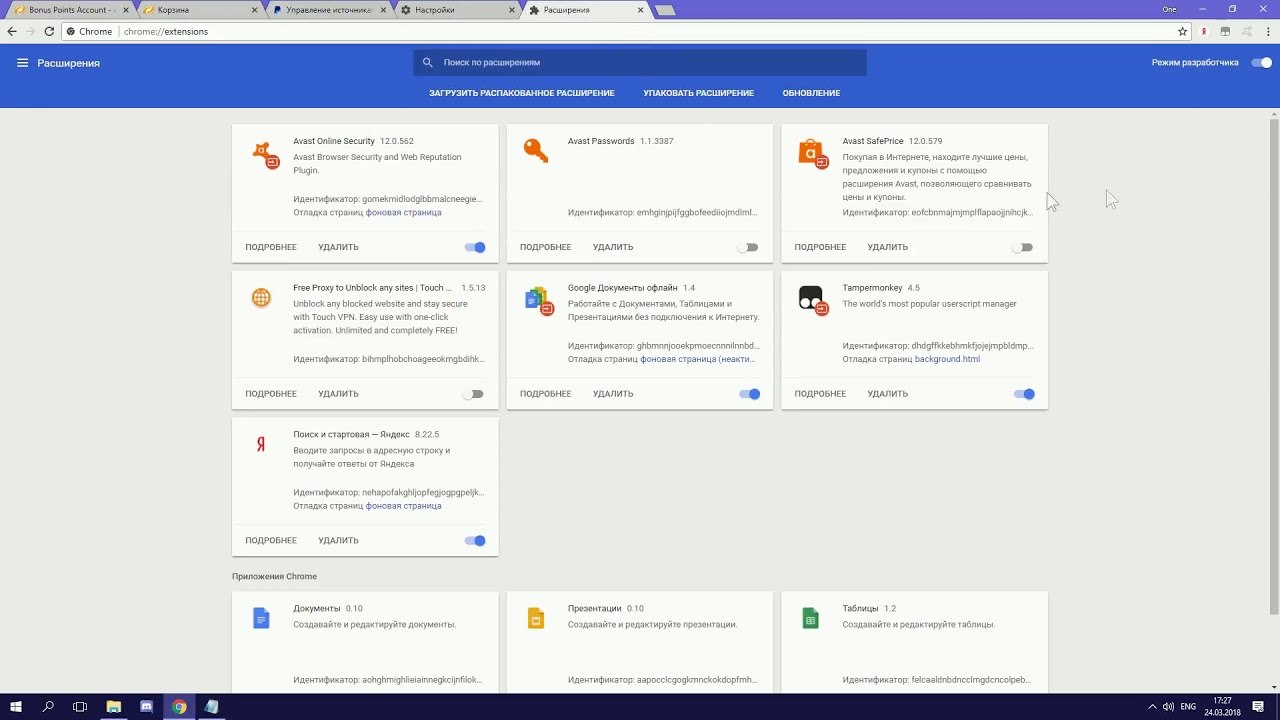Click the Yandex search extension icon
The height and width of the screenshot is (720, 1280).
[x=261, y=445]
